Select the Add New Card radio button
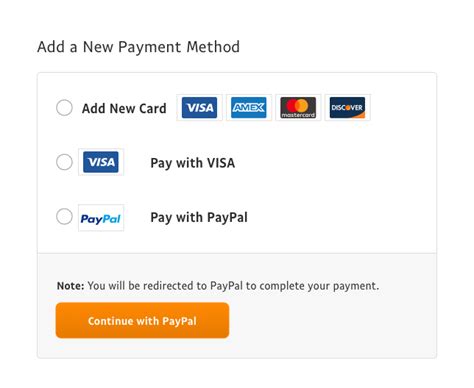The width and height of the screenshot is (474, 388). [64, 108]
